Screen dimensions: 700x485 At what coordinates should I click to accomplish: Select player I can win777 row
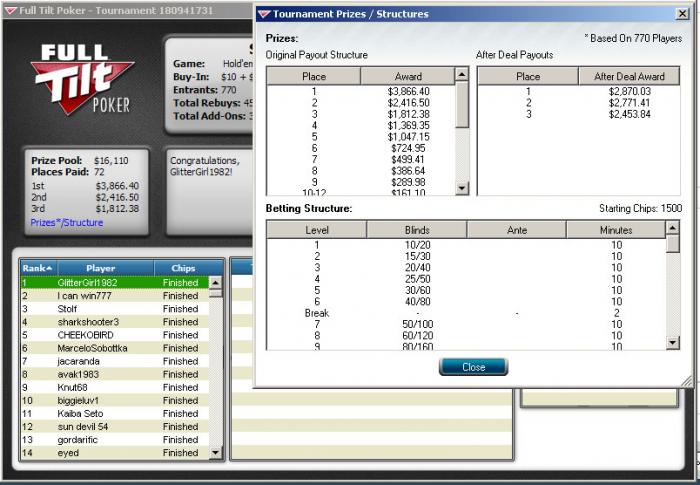(x=115, y=296)
